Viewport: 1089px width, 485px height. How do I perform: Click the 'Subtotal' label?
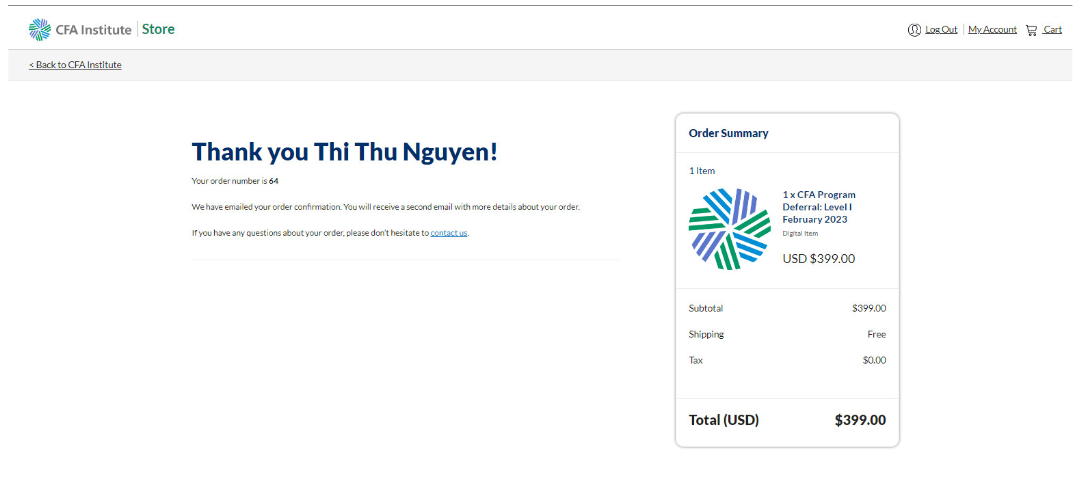click(x=706, y=308)
